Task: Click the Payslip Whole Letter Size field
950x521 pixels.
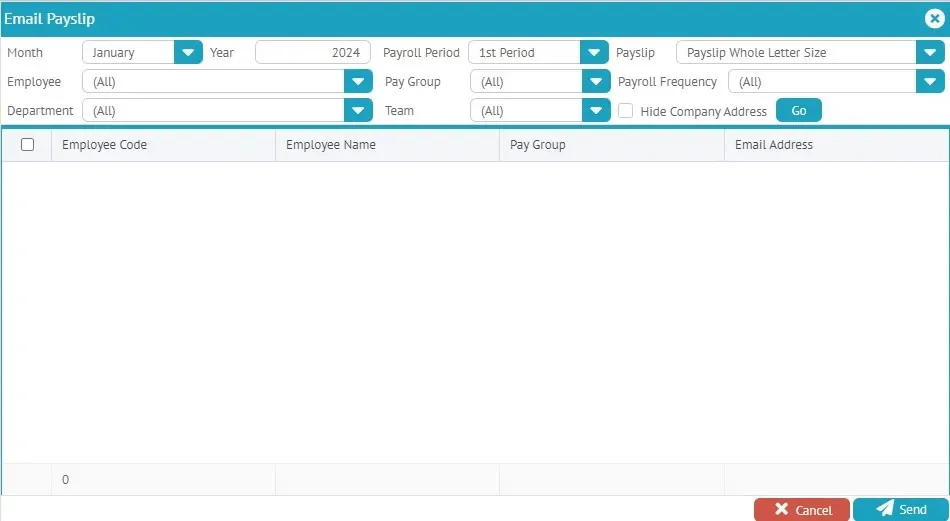Action: (796, 52)
